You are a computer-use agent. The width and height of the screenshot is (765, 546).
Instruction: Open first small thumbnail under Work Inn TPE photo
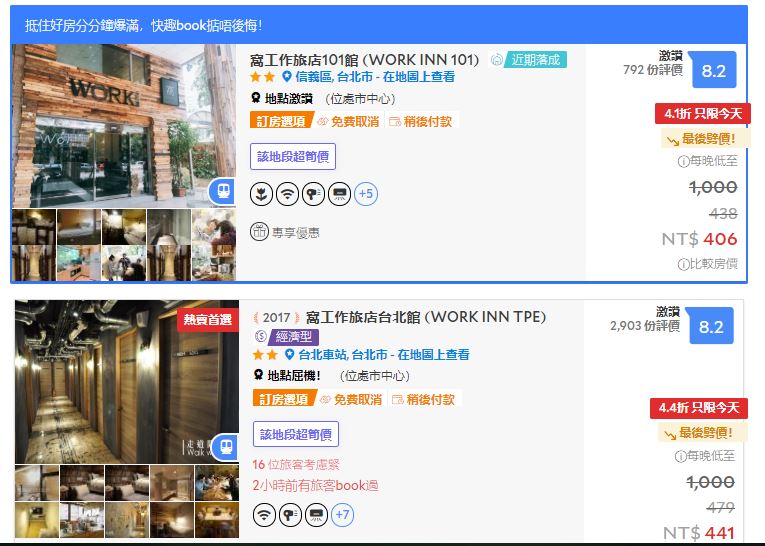click(x=37, y=483)
